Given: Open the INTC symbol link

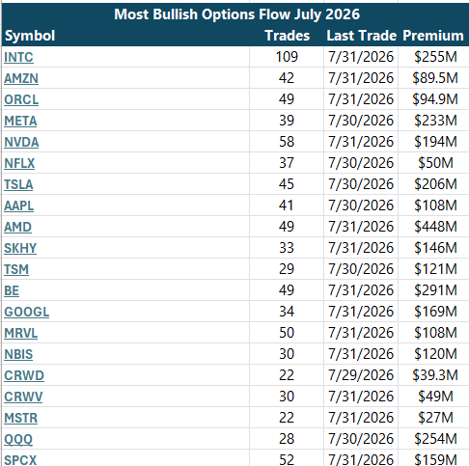Looking at the screenshot, I should [19, 57].
